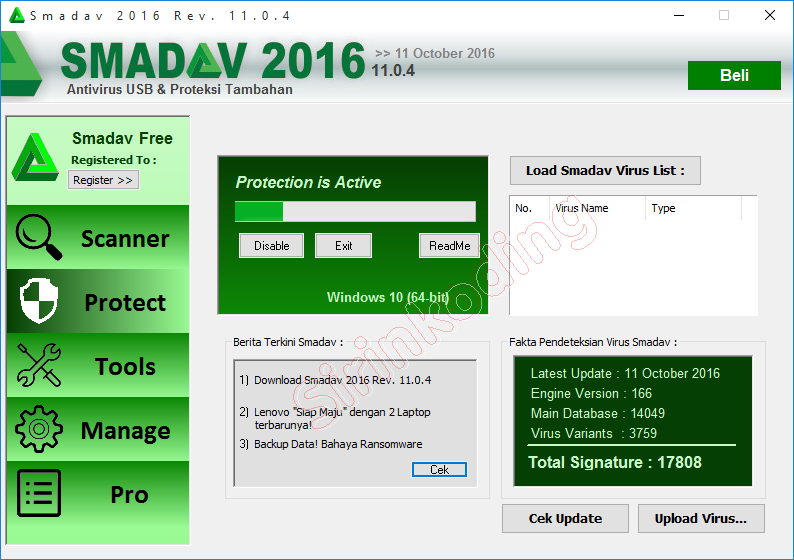Click the Cek Update button

(565, 518)
